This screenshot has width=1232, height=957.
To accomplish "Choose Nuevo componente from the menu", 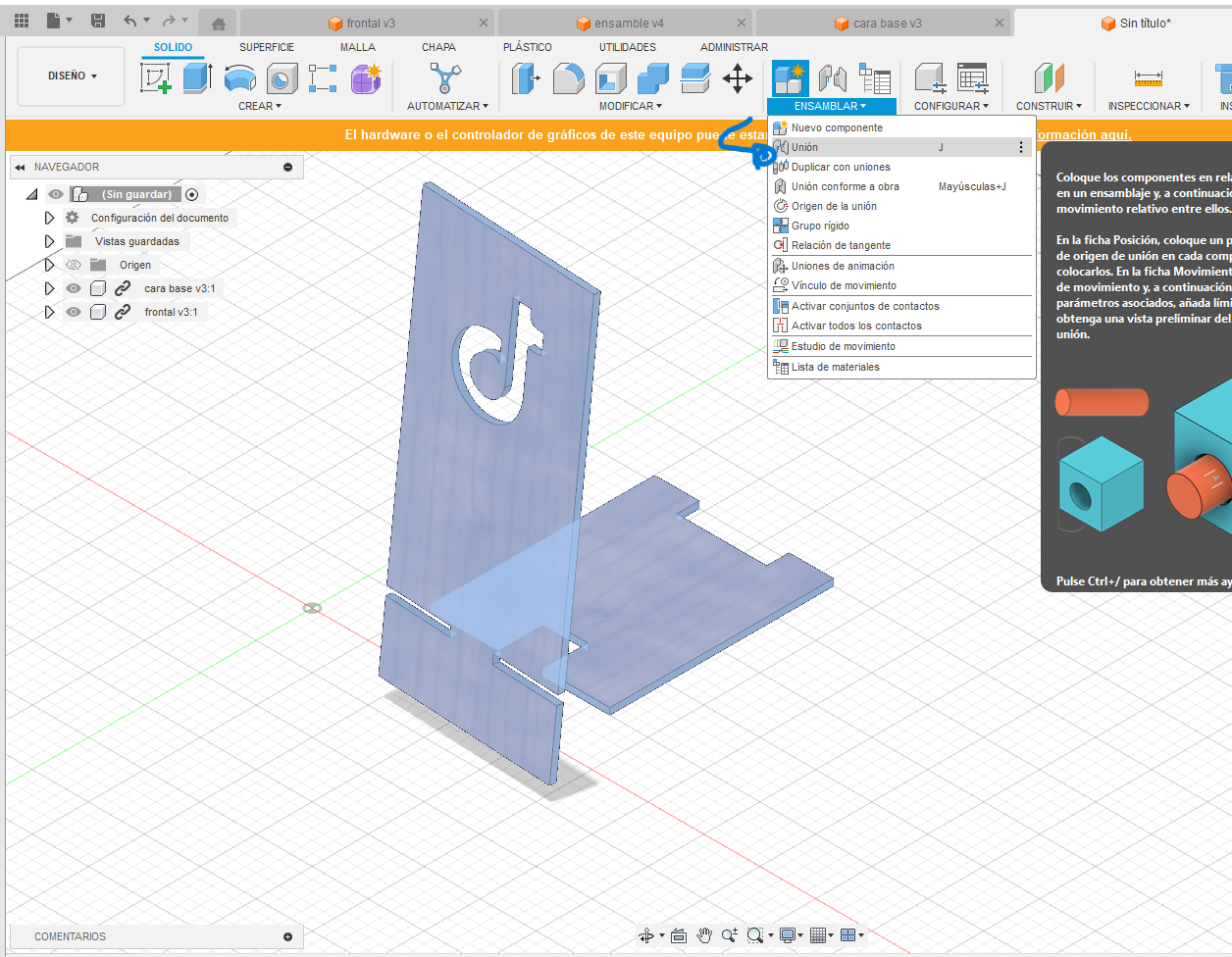I will [900, 127].
